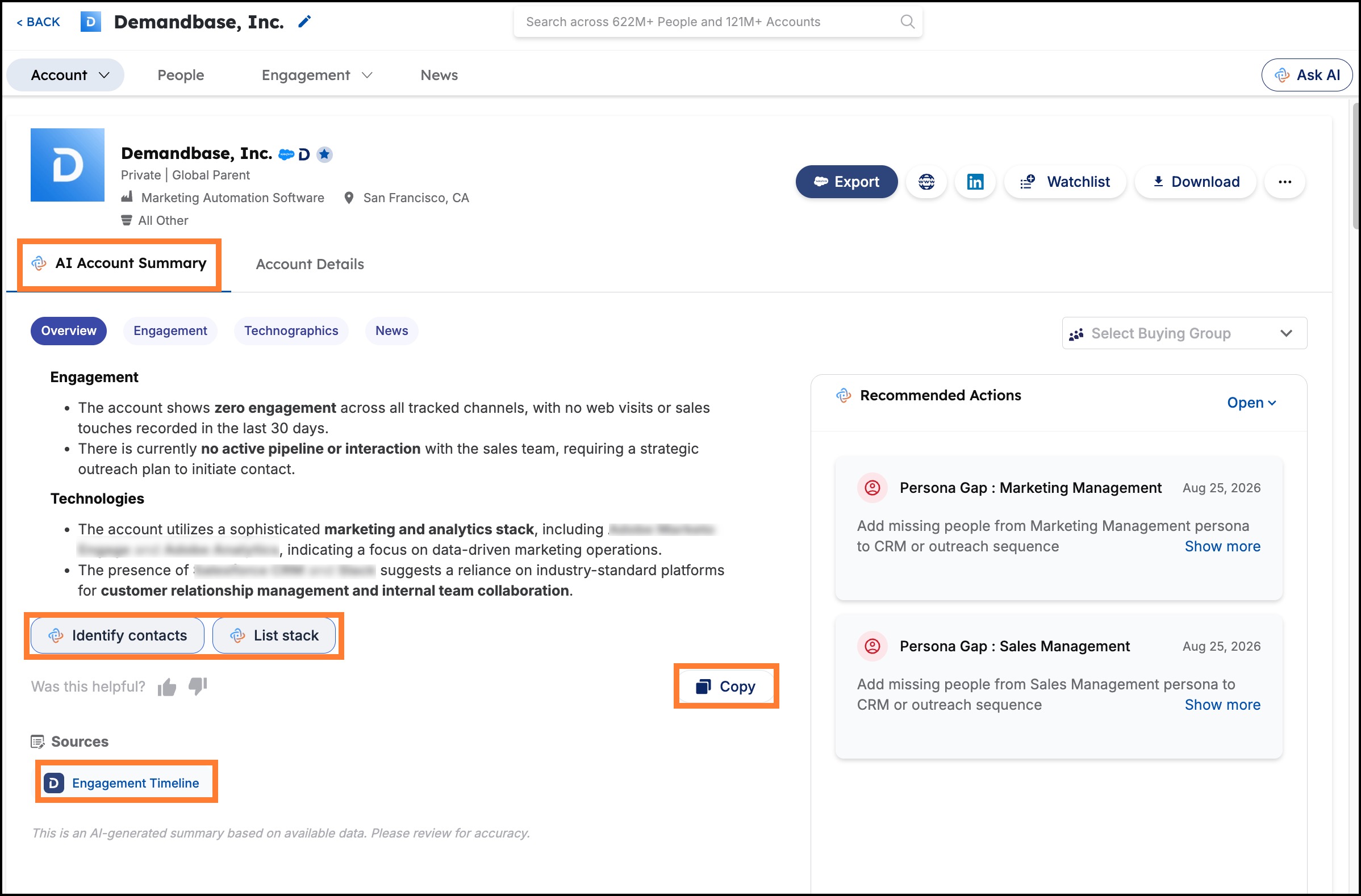
Task: Go back using the BACK link
Action: coord(38,22)
